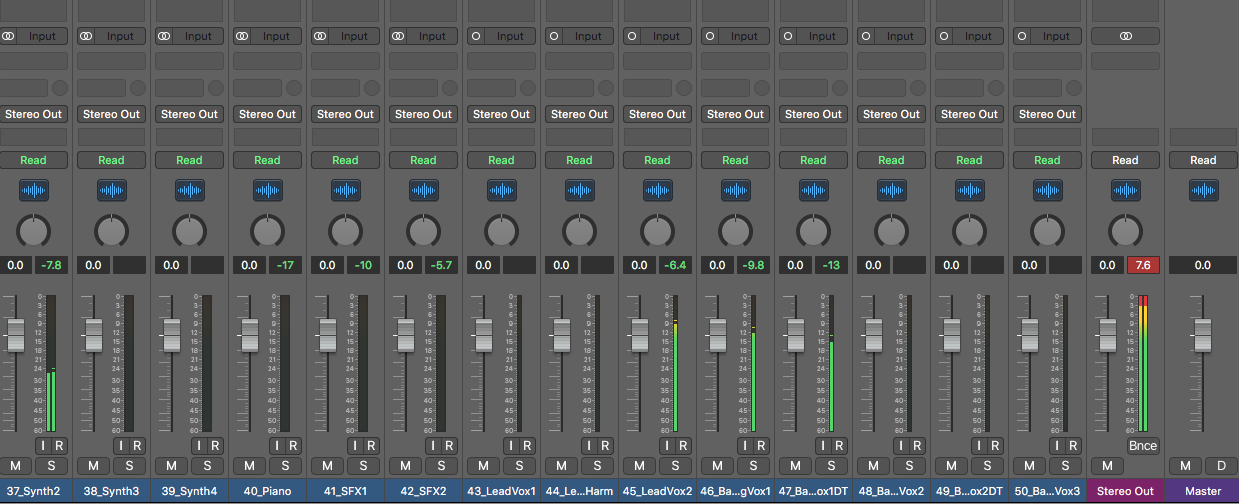Open Read automation mode menu on 37_Synth2
The height and width of the screenshot is (504, 1239).
click(x=33, y=160)
